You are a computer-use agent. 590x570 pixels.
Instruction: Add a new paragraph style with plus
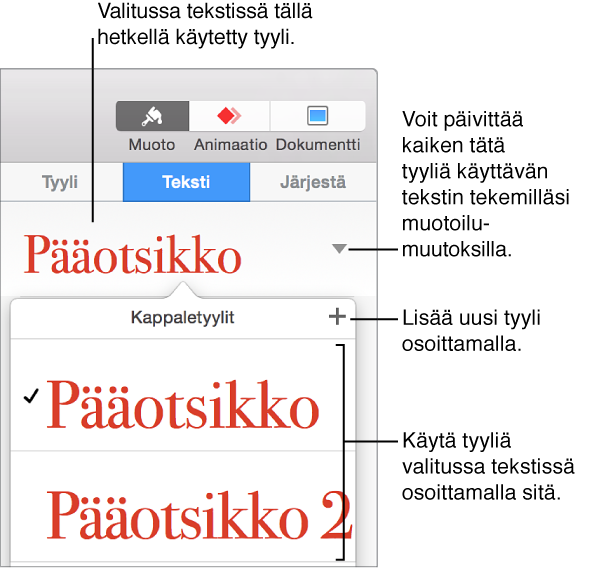337,317
